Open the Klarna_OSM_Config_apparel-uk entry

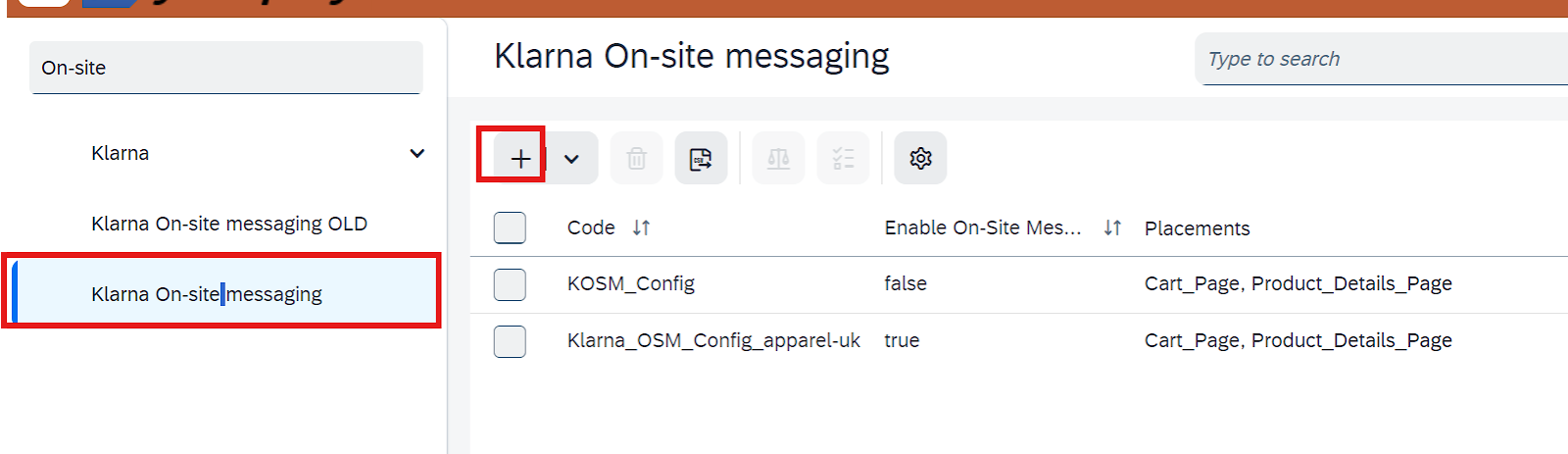click(x=713, y=340)
